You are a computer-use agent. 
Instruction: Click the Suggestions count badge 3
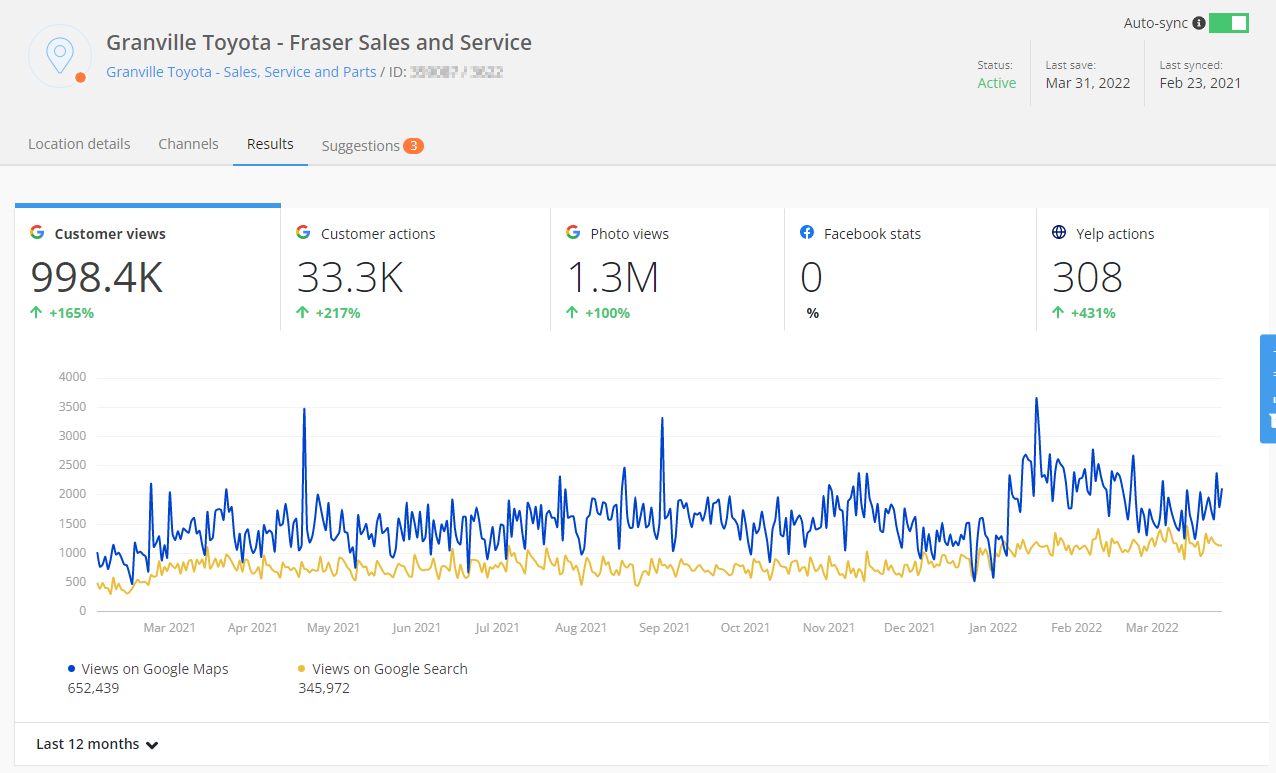click(x=413, y=146)
